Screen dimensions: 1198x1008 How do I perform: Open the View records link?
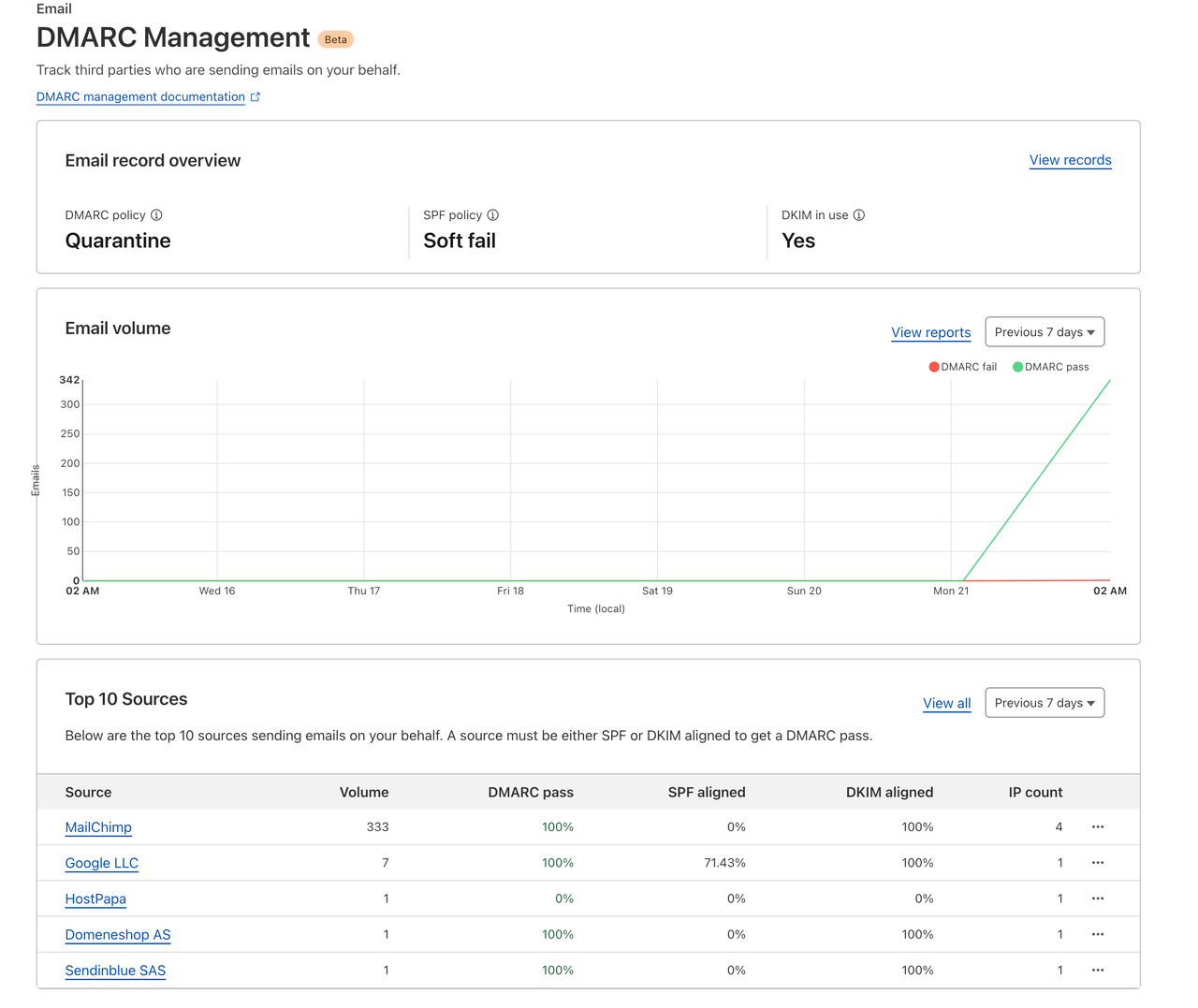coord(1071,160)
